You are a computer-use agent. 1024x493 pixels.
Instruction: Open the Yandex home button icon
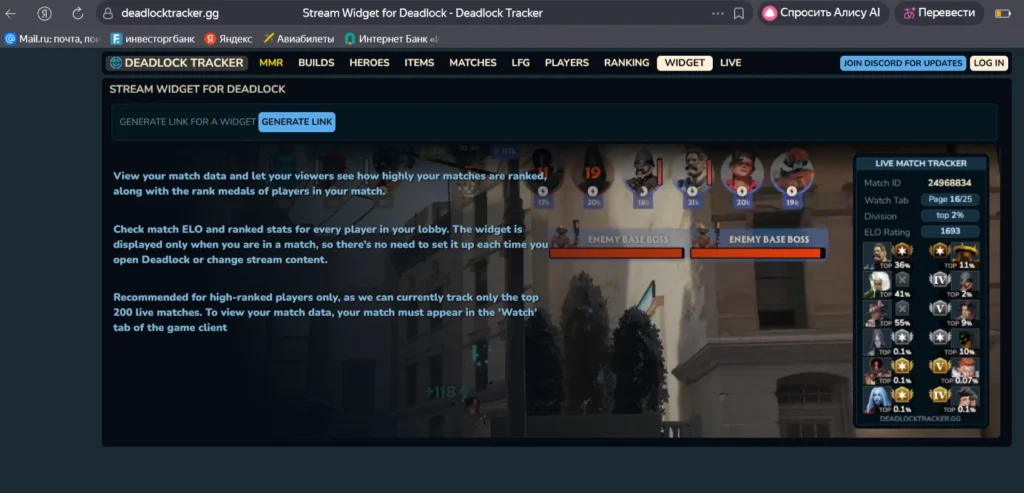44,14
